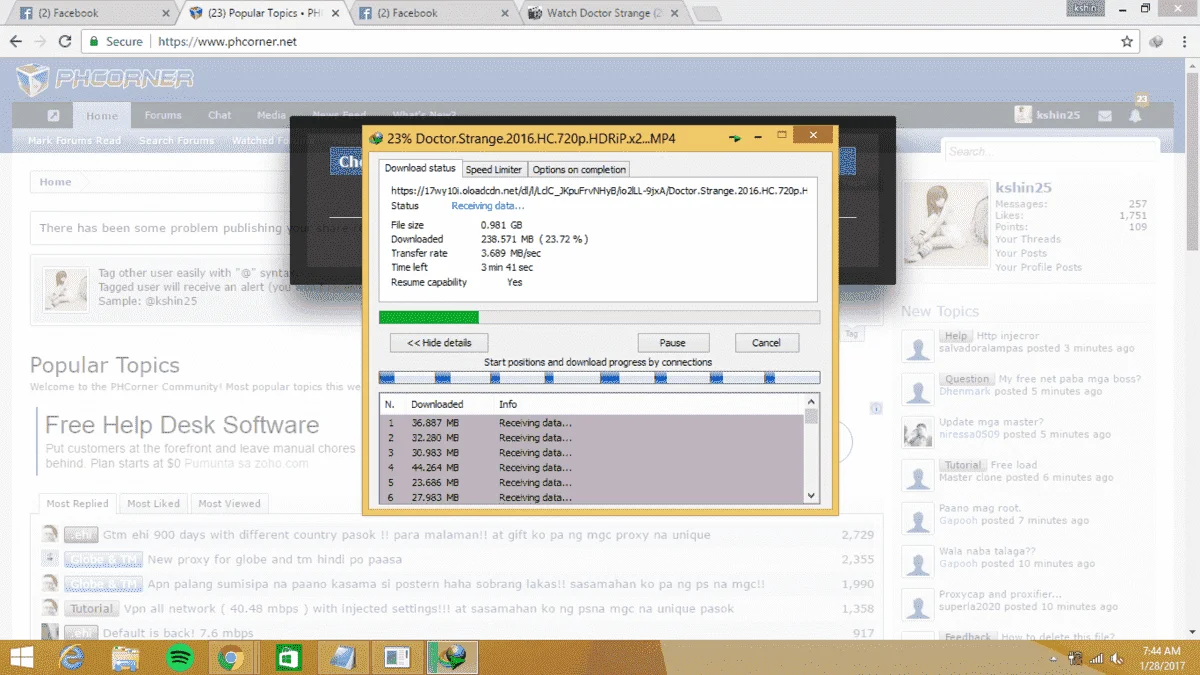Click the pencil icon left of Home nav
Image resolution: width=1200 pixels, height=675 pixels.
point(53,115)
